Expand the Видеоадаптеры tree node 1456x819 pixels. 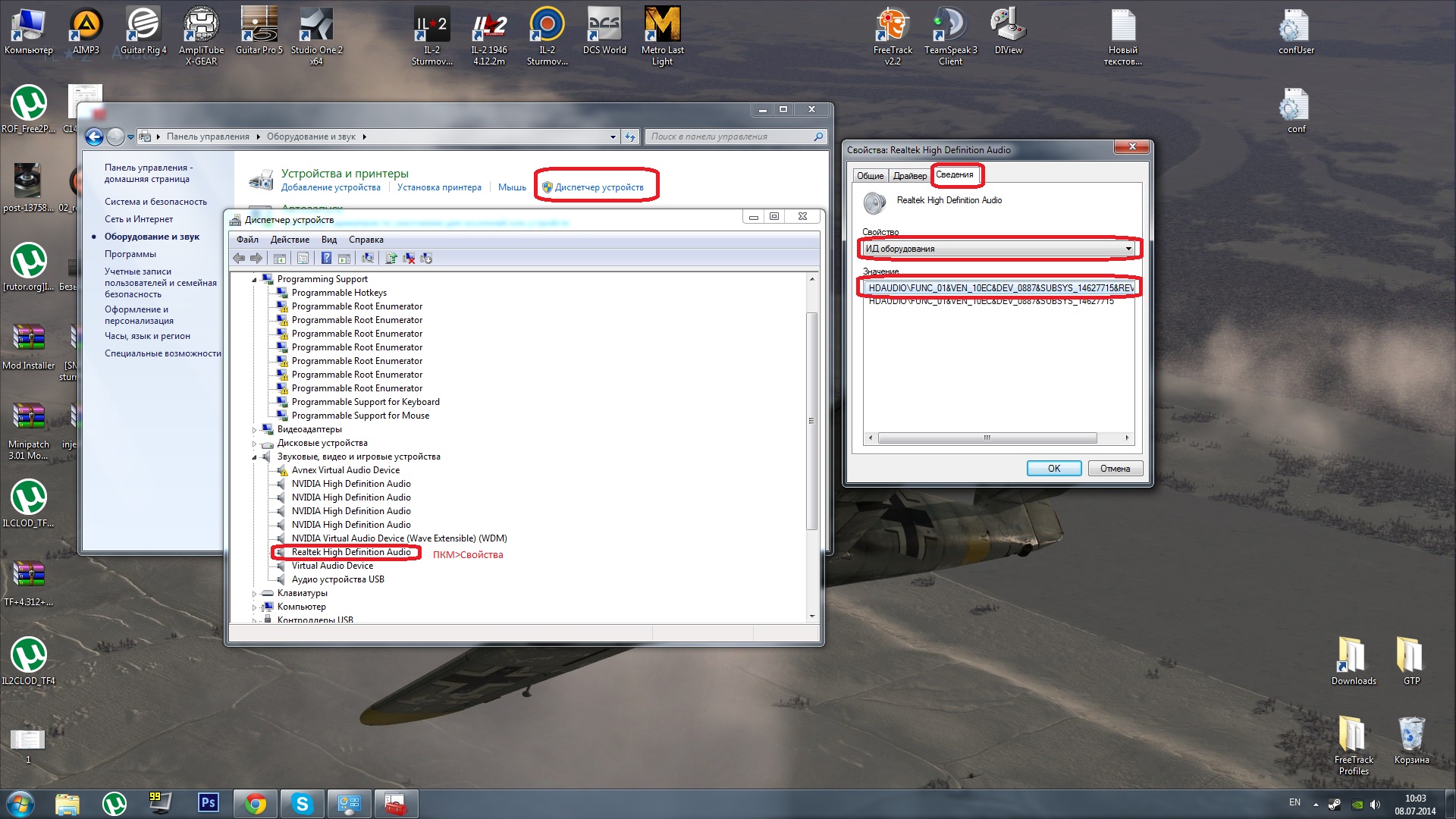pos(255,430)
